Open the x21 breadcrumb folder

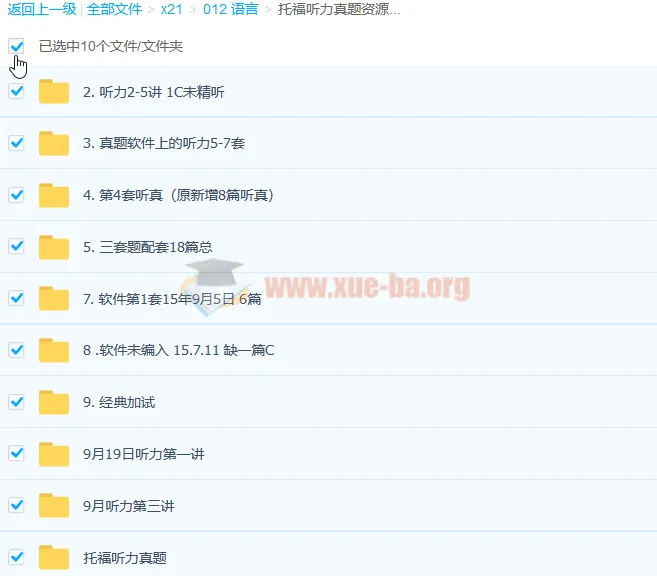(x=171, y=9)
